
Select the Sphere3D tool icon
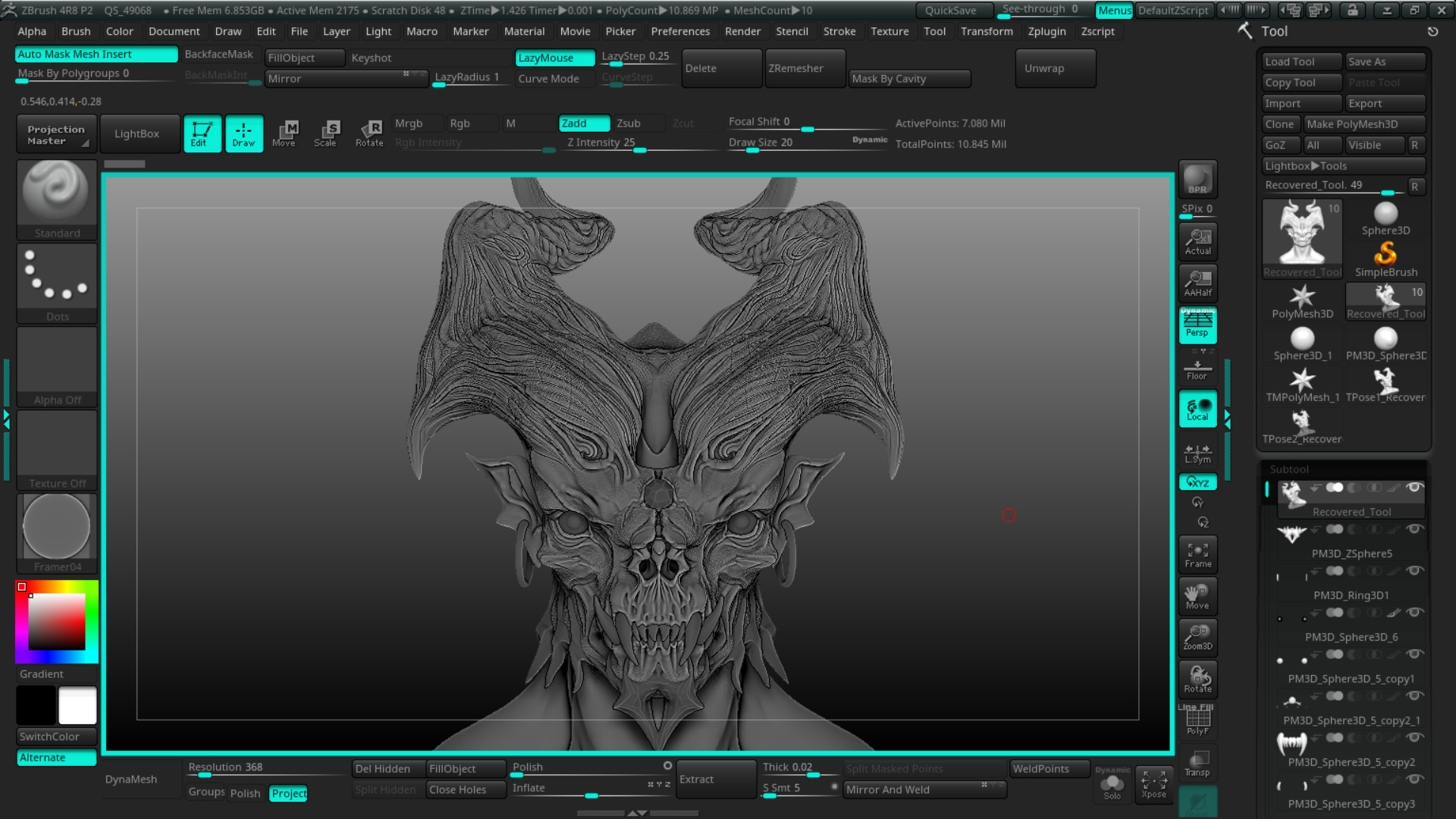click(x=1385, y=218)
